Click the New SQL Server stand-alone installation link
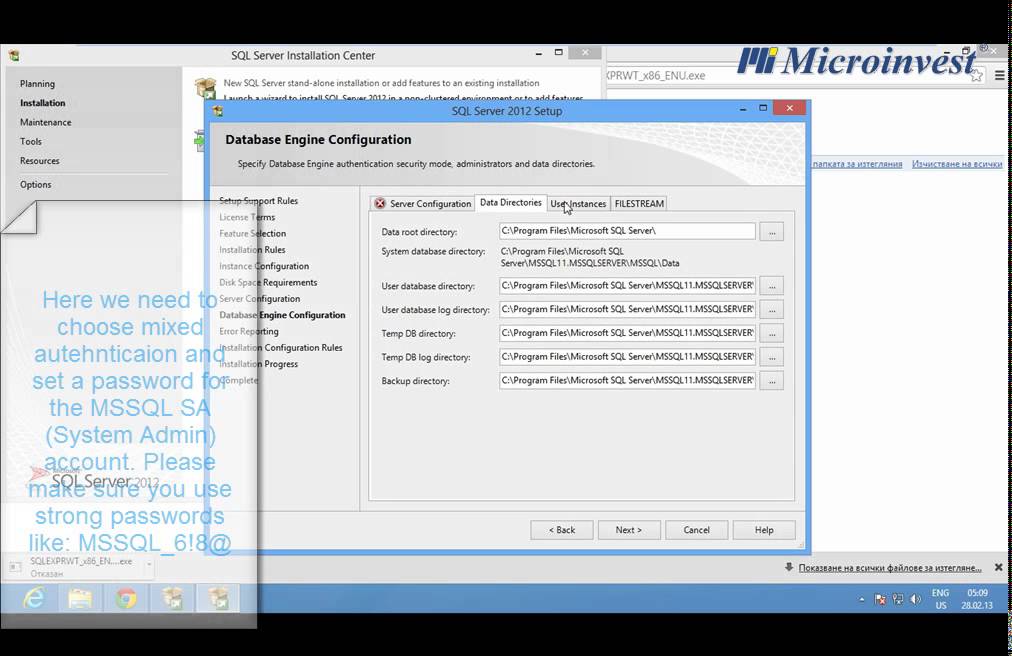 tap(381, 83)
